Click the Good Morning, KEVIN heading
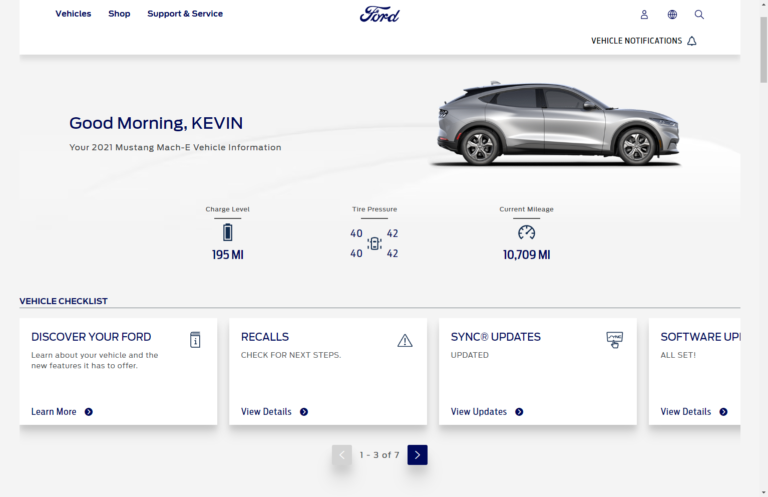768x497 pixels. (156, 123)
